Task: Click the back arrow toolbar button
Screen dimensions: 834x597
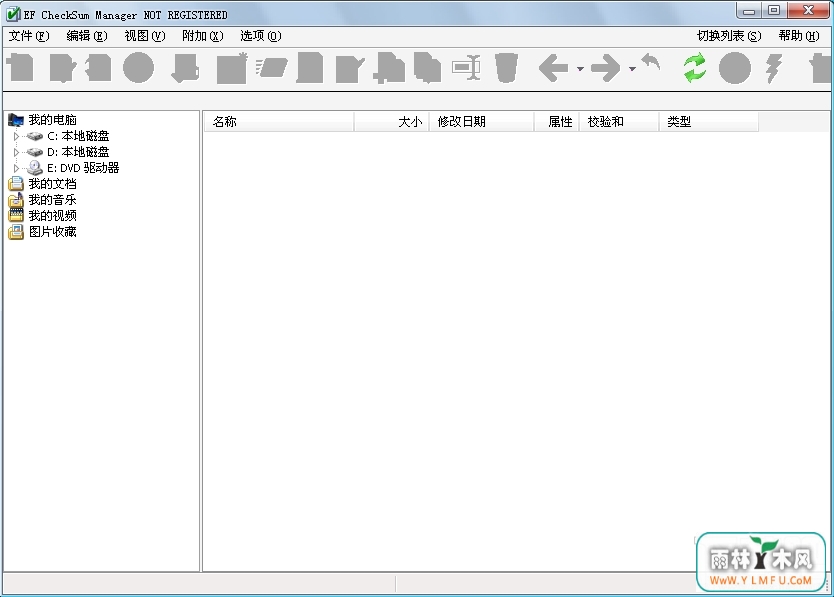Action: click(x=553, y=68)
